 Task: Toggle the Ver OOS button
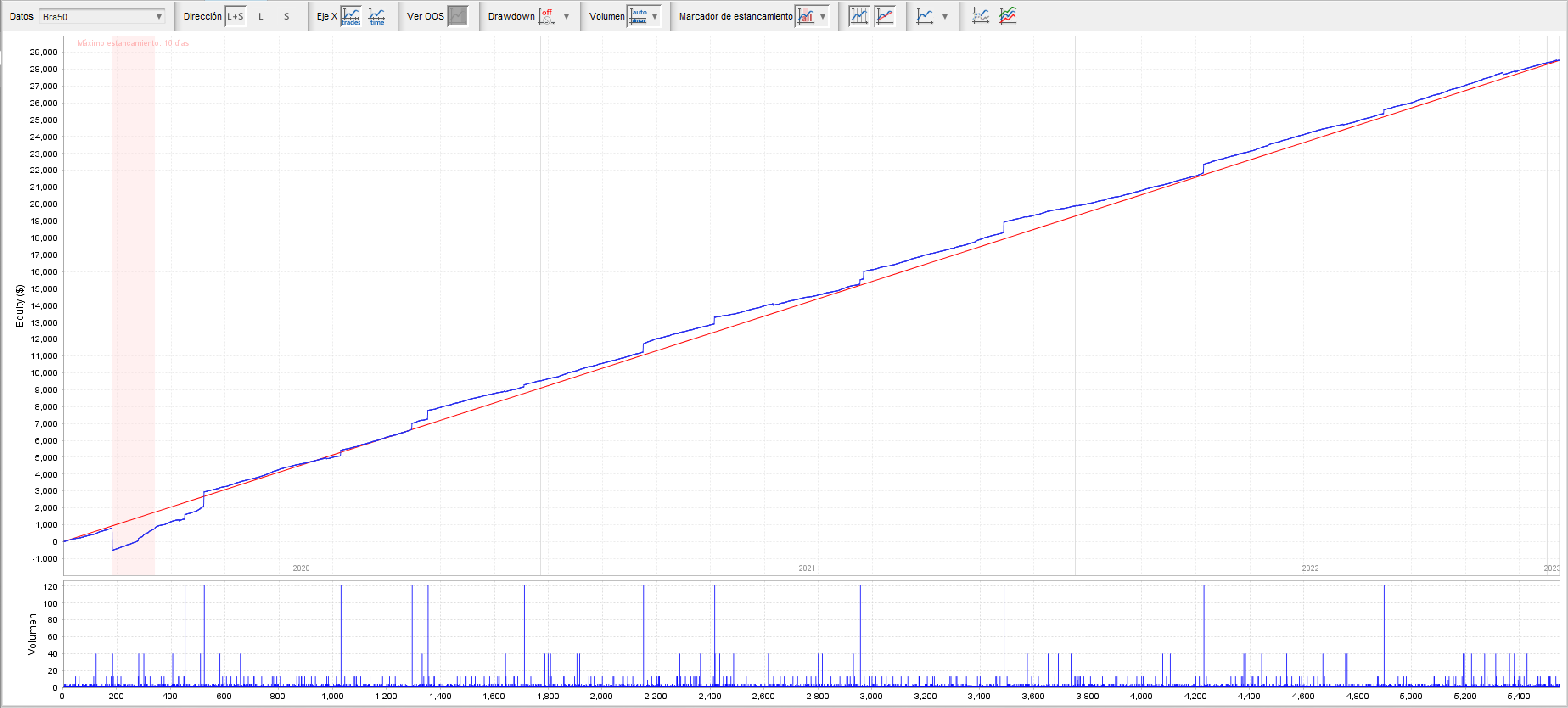tap(457, 17)
